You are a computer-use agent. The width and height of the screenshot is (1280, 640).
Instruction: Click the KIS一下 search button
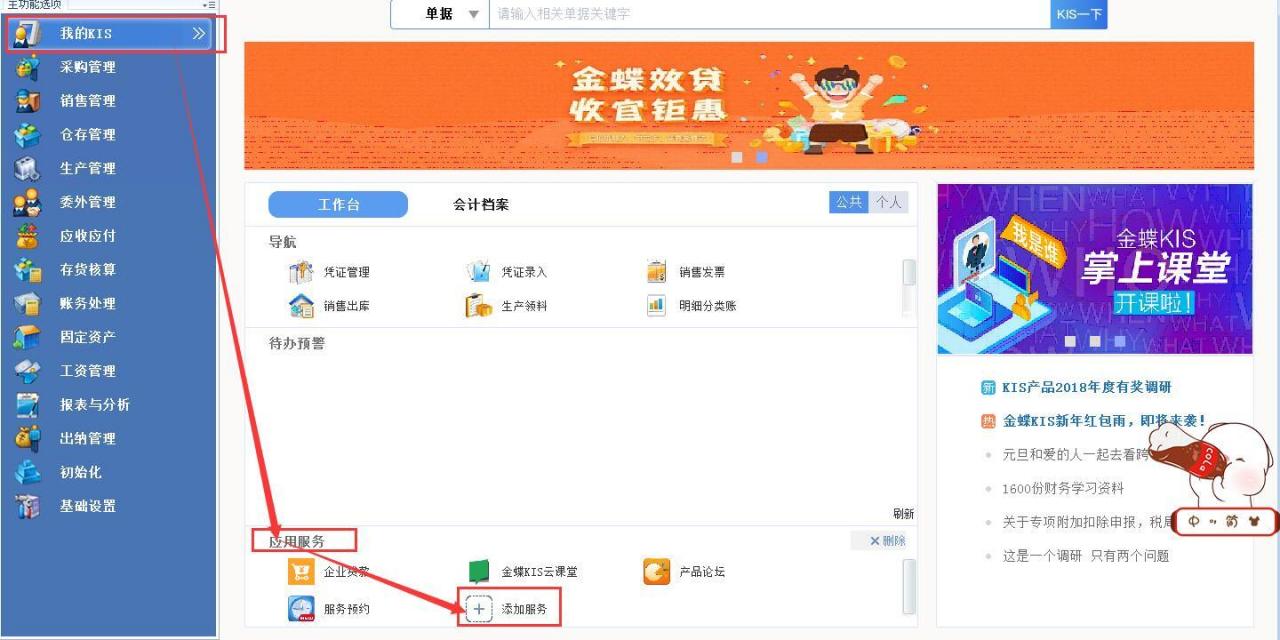pyautogui.click(x=1078, y=14)
